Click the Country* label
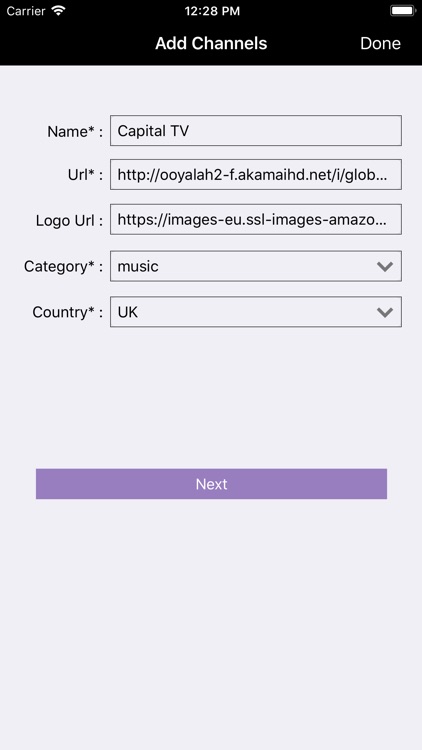 coord(67,312)
